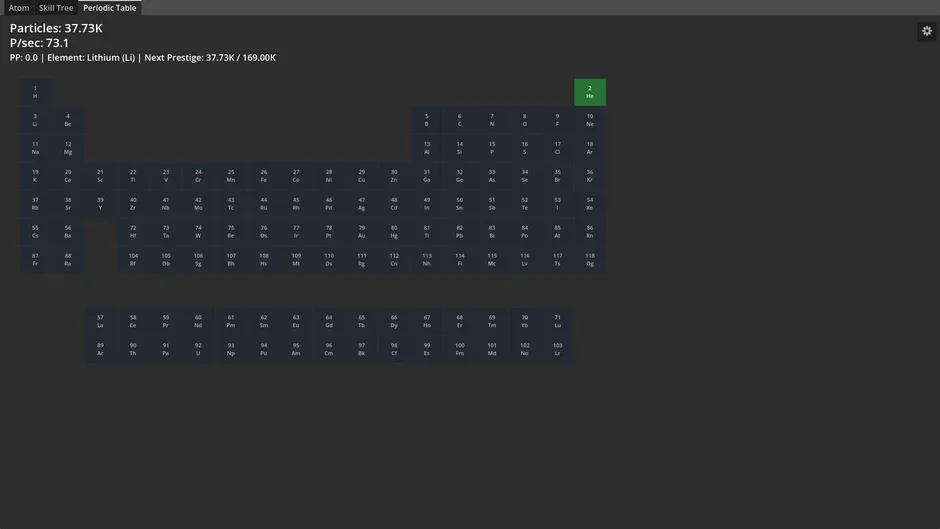Switch to the Atom tab
Image resolution: width=940 pixels, height=529 pixels.
click(19, 8)
